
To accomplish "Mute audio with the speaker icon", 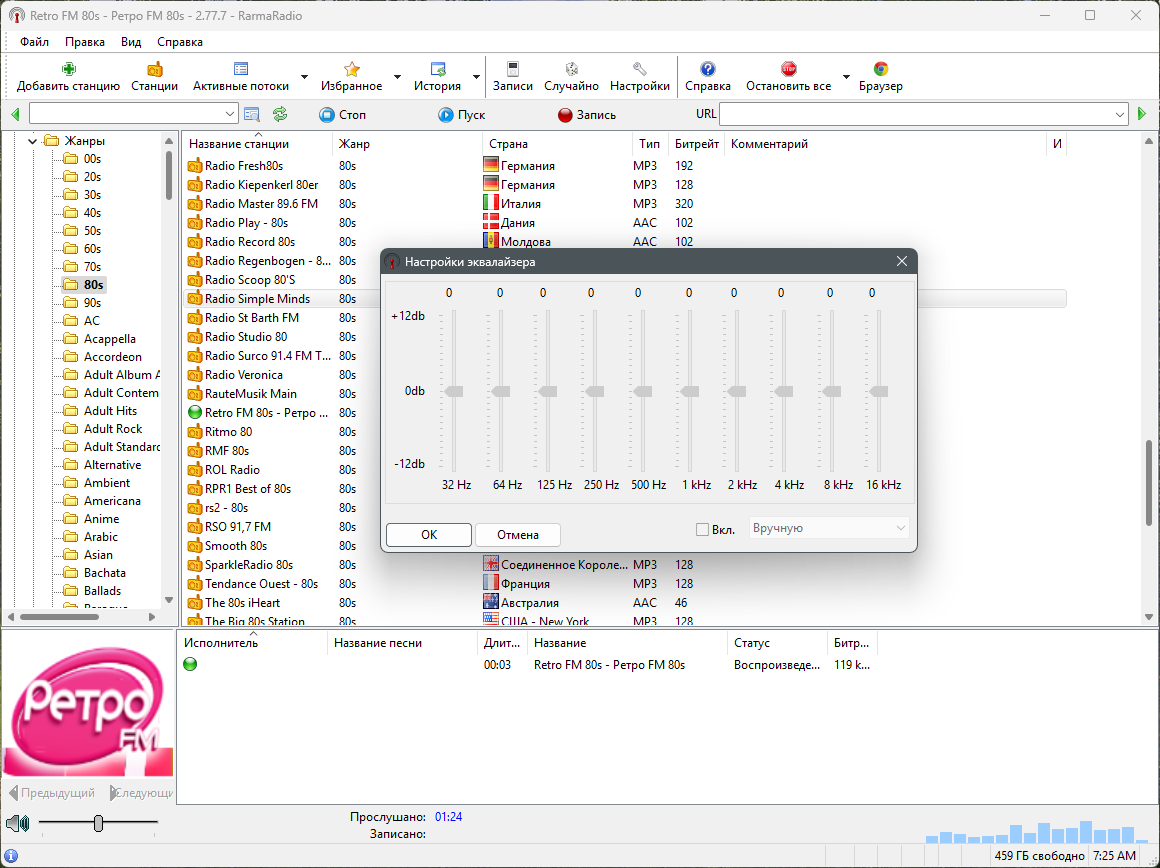I will click(17, 823).
